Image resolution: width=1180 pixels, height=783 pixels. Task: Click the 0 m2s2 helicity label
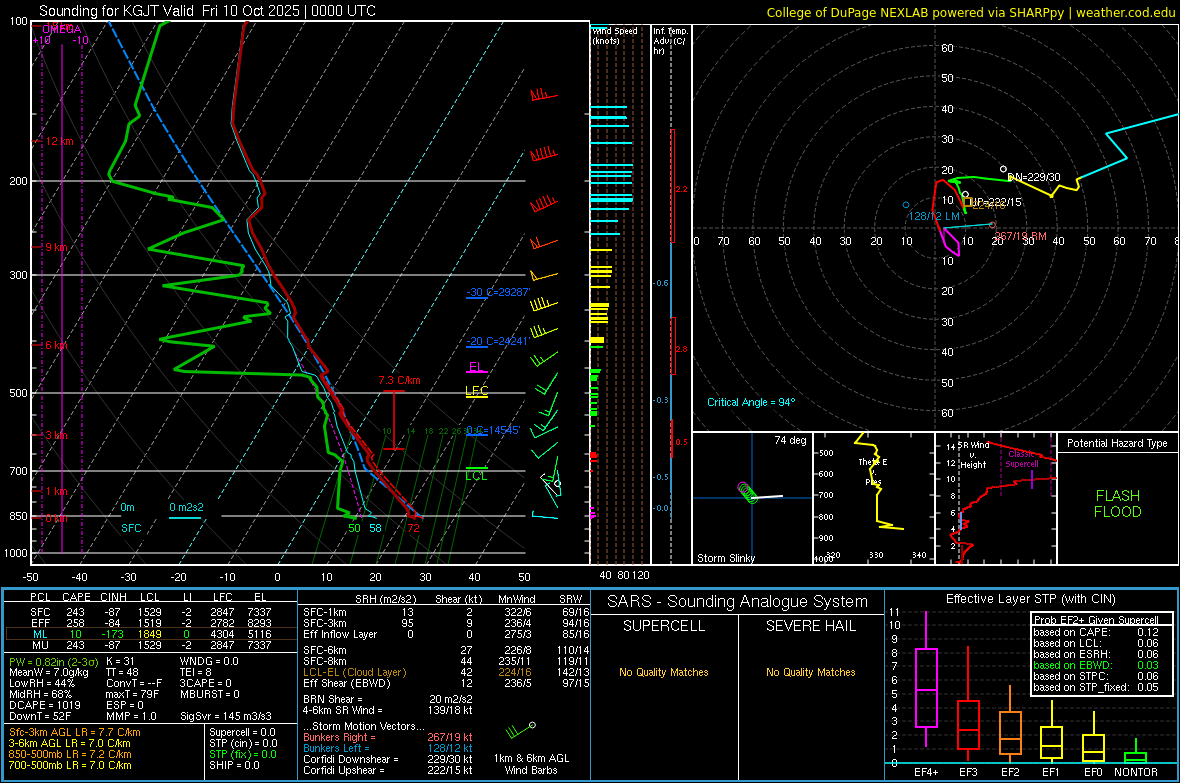[x=186, y=507]
